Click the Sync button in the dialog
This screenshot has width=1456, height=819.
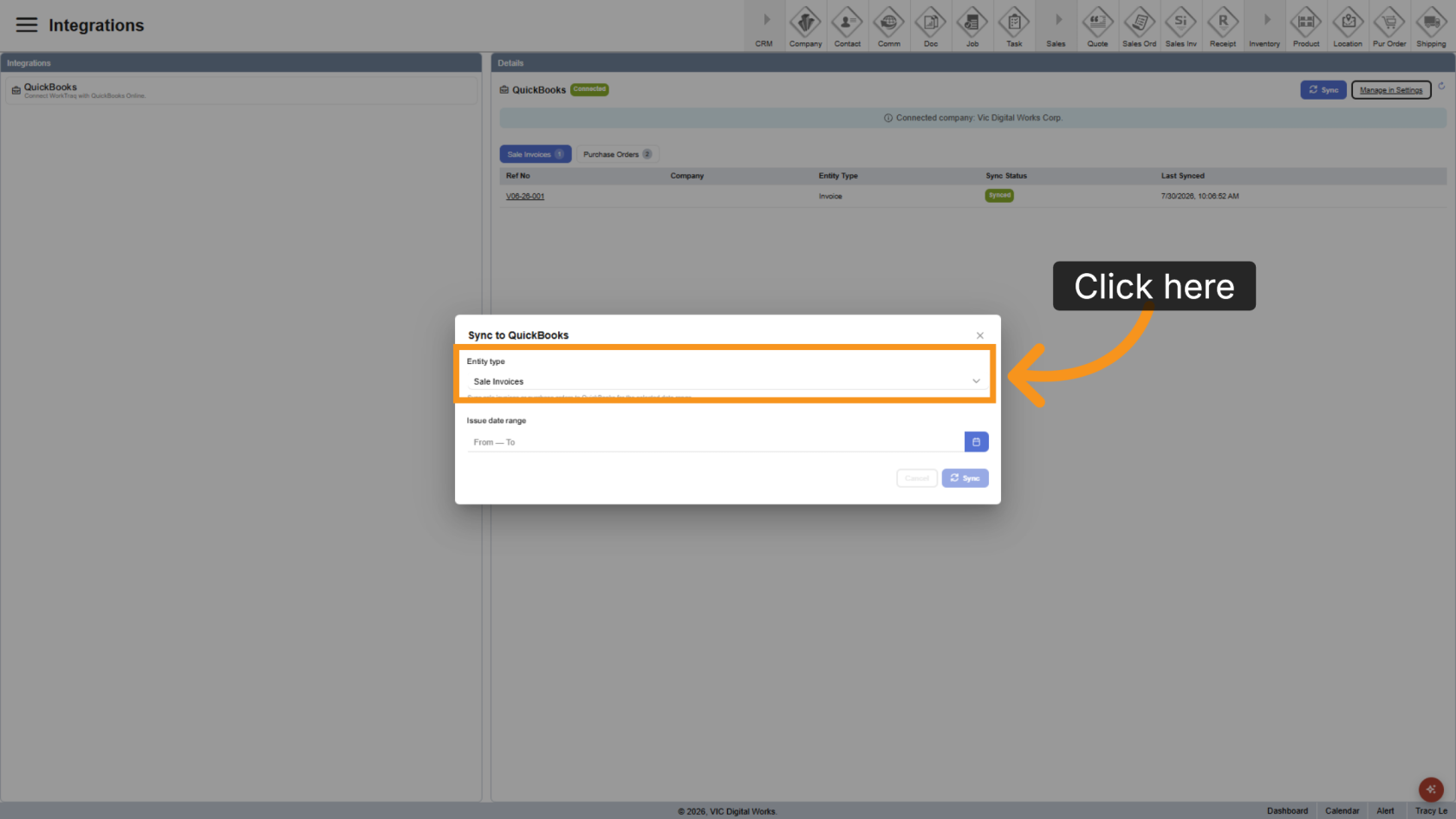[965, 478]
